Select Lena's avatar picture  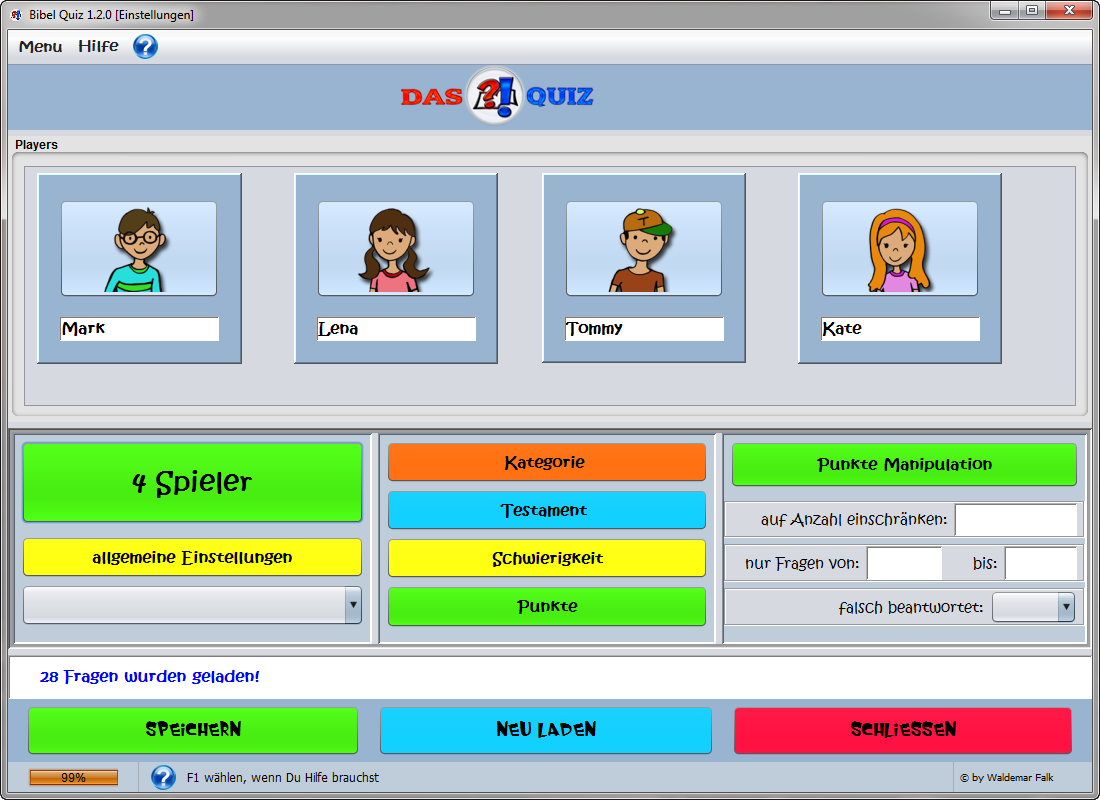(395, 249)
